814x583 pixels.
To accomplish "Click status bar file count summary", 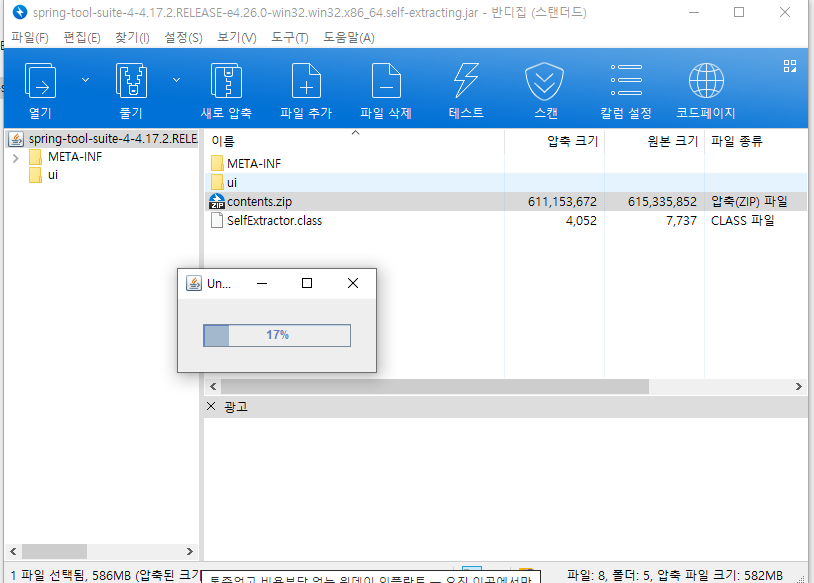I will 674,575.
